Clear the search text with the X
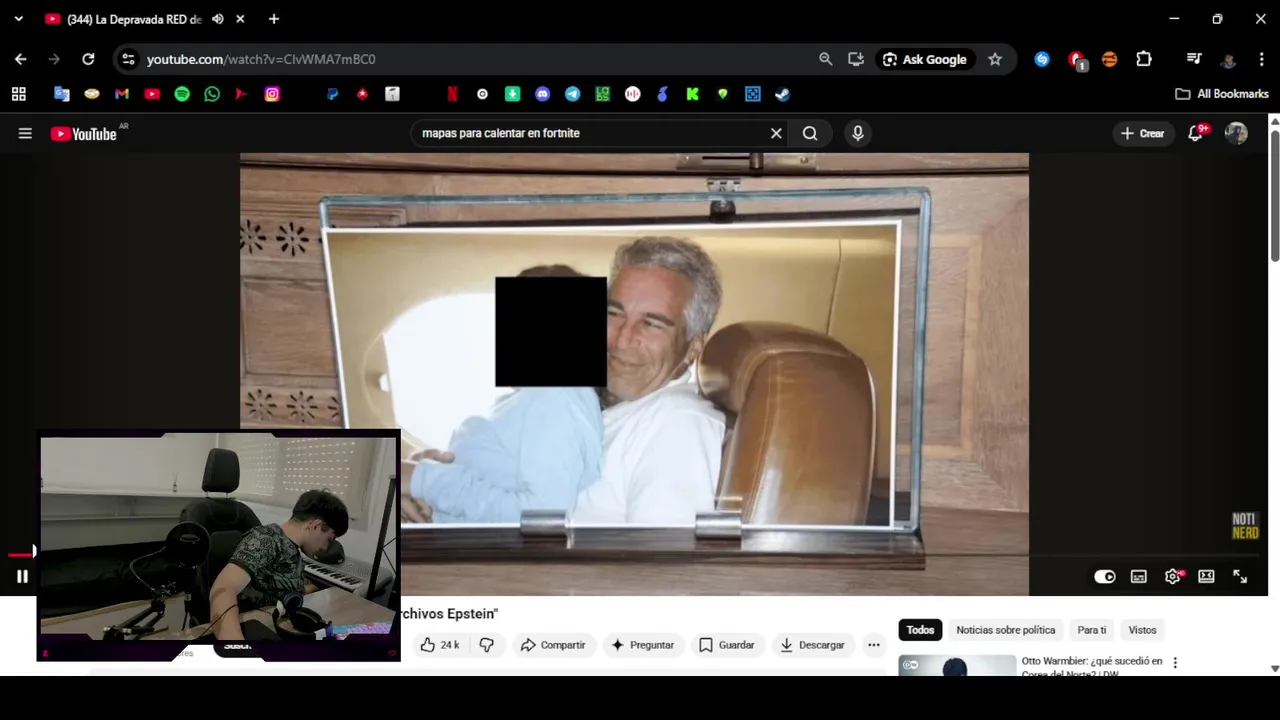The width and height of the screenshot is (1280, 720). [x=776, y=133]
